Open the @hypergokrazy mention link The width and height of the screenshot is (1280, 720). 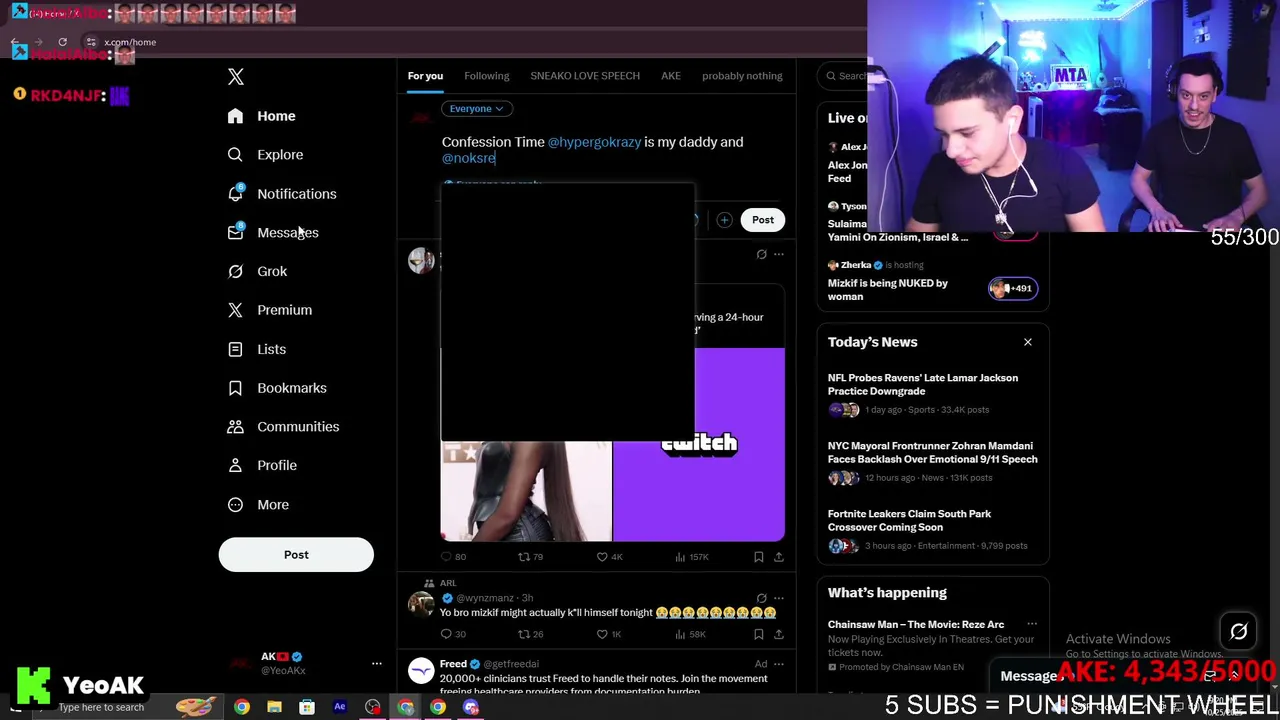click(x=594, y=142)
